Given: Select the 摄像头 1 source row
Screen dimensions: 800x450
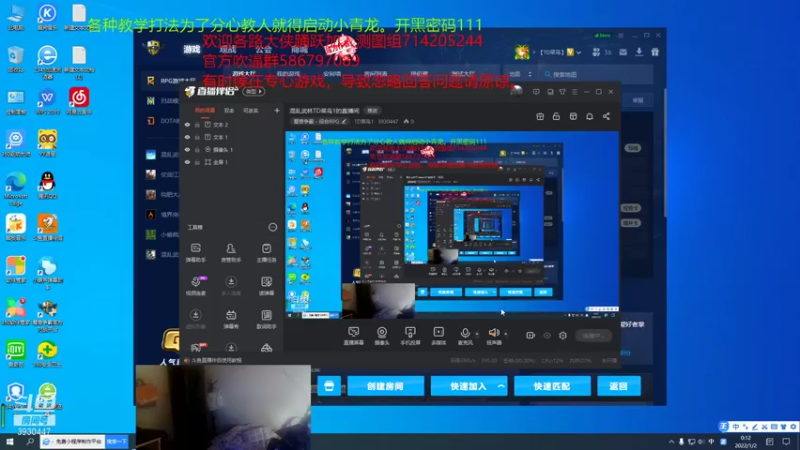Looking at the screenshot, I should click(x=232, y=149).
